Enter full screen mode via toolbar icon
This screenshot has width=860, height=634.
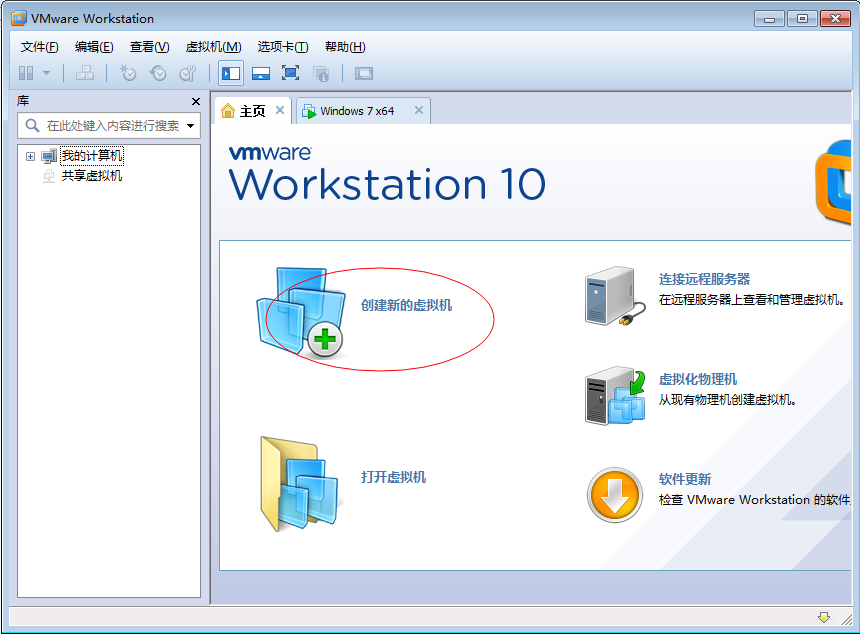tap(290, 73)
